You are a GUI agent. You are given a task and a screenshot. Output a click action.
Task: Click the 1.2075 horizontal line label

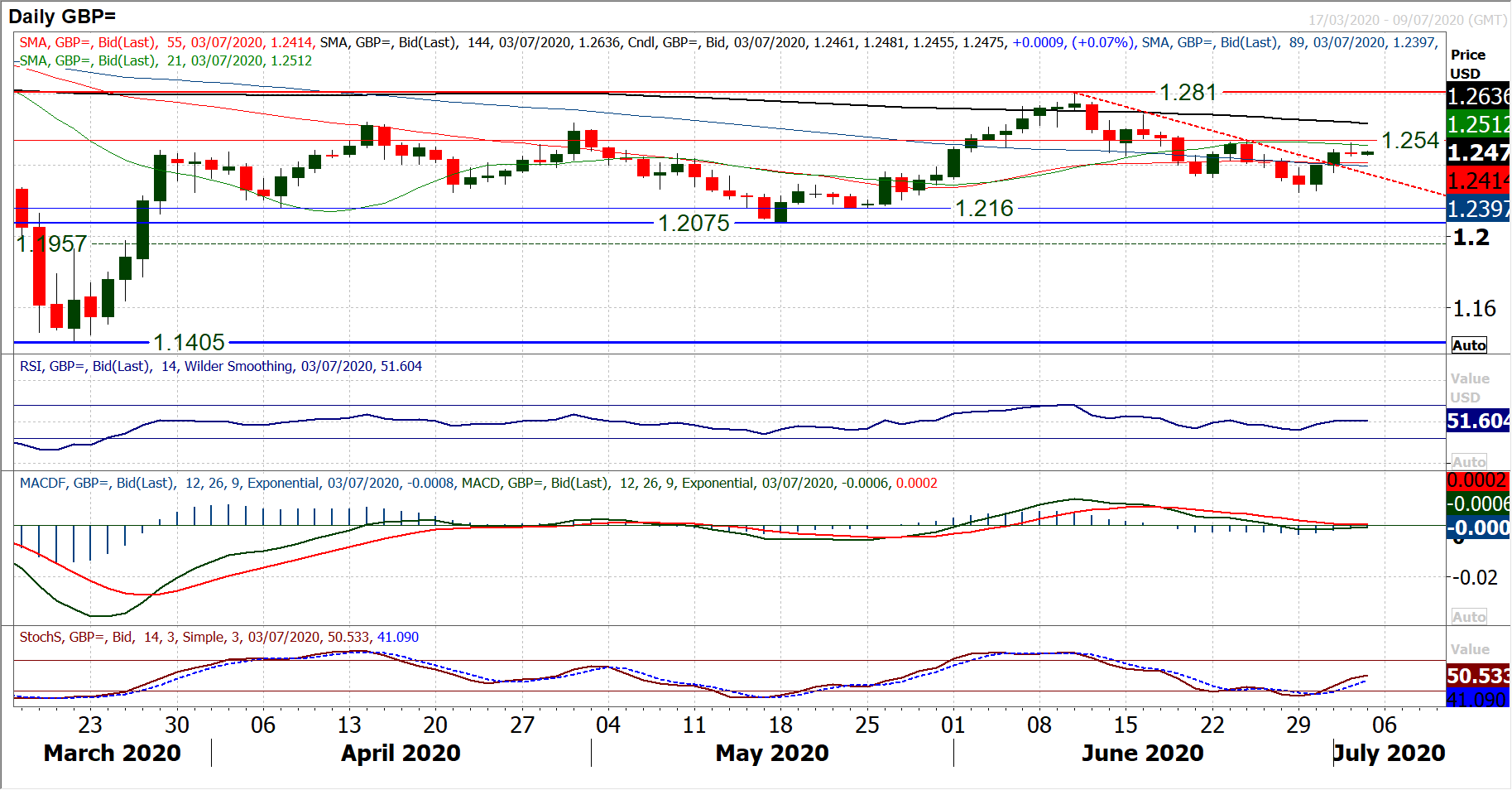click(x=694, y=224)
